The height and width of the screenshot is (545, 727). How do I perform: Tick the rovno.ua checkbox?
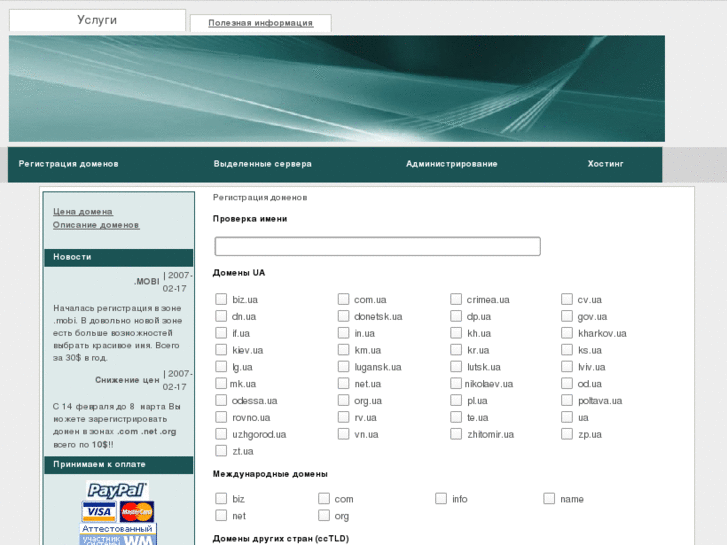221,417
